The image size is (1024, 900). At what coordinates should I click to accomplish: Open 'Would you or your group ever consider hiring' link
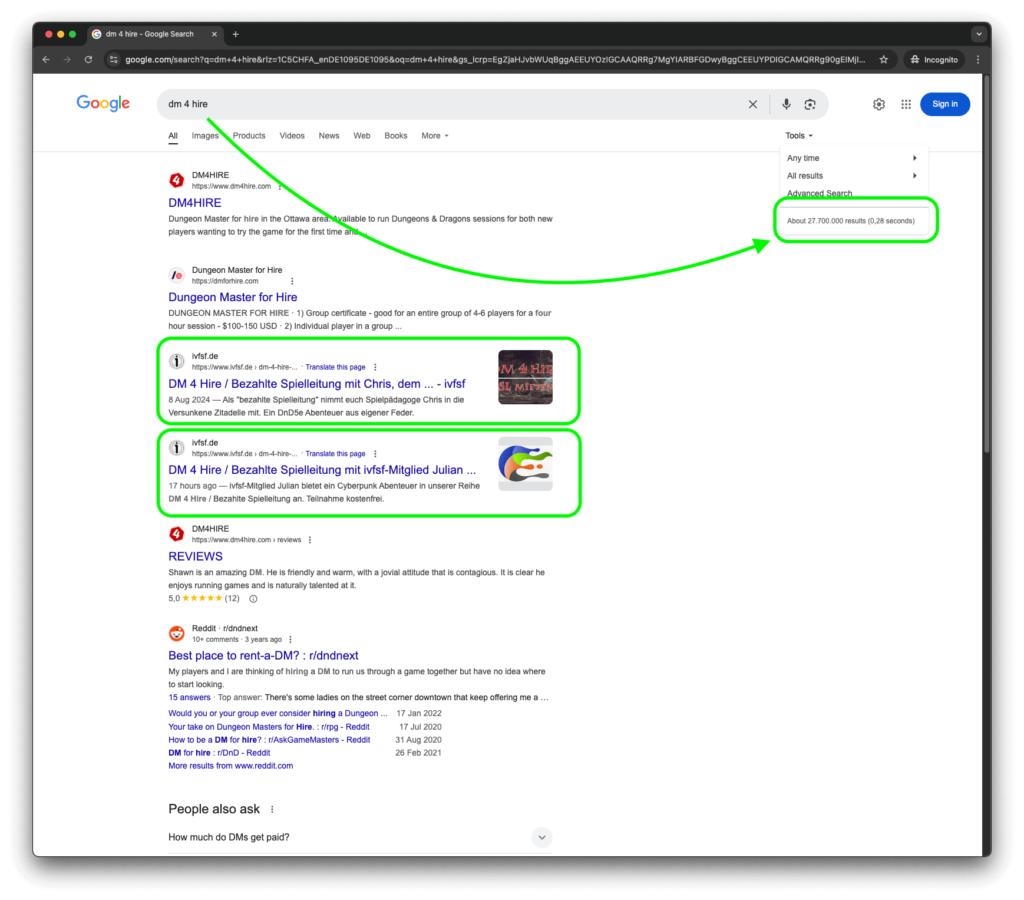click(278, 713)
